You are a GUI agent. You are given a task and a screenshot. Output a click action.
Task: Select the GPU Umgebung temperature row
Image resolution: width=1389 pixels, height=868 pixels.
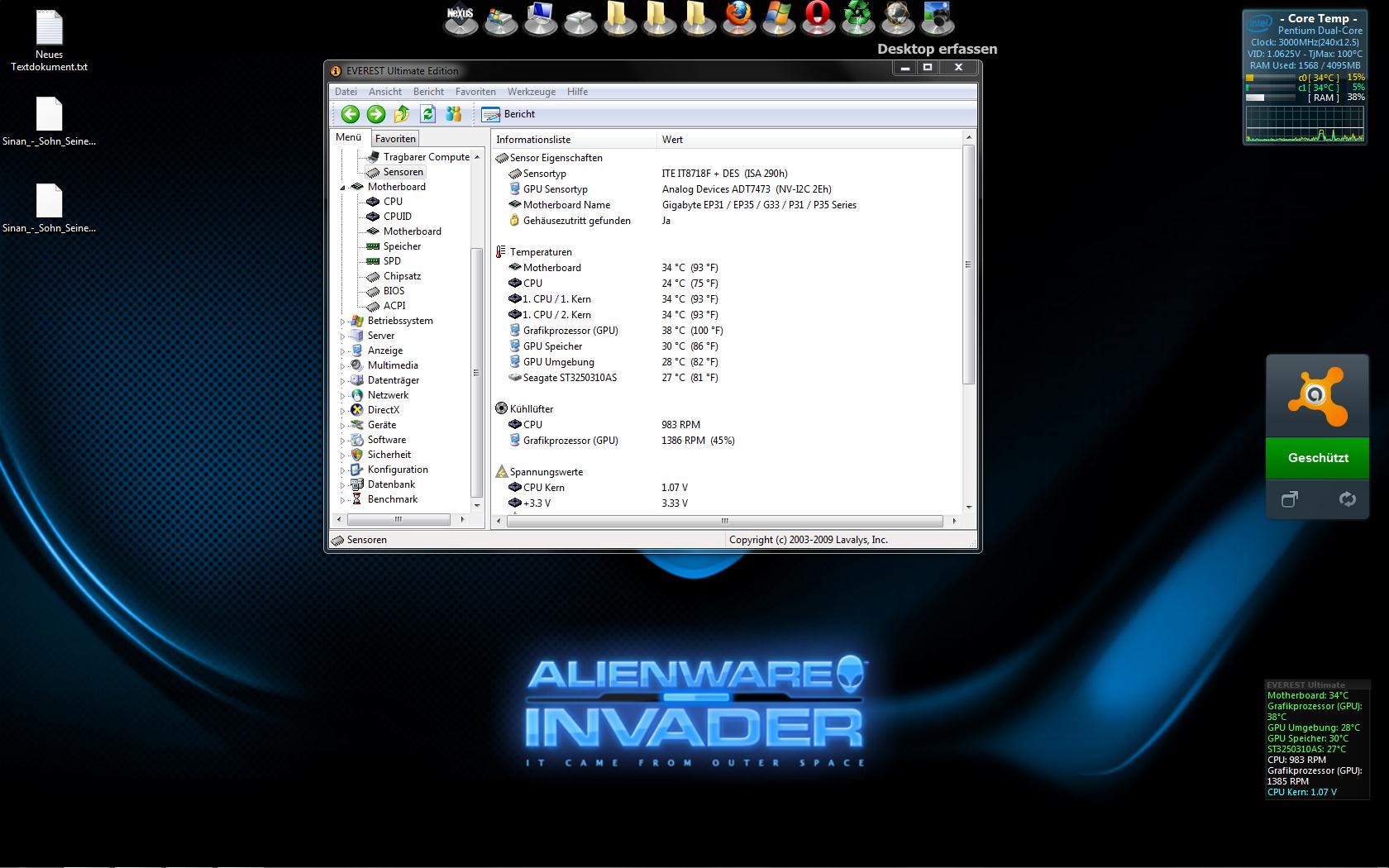coord(728,362)
